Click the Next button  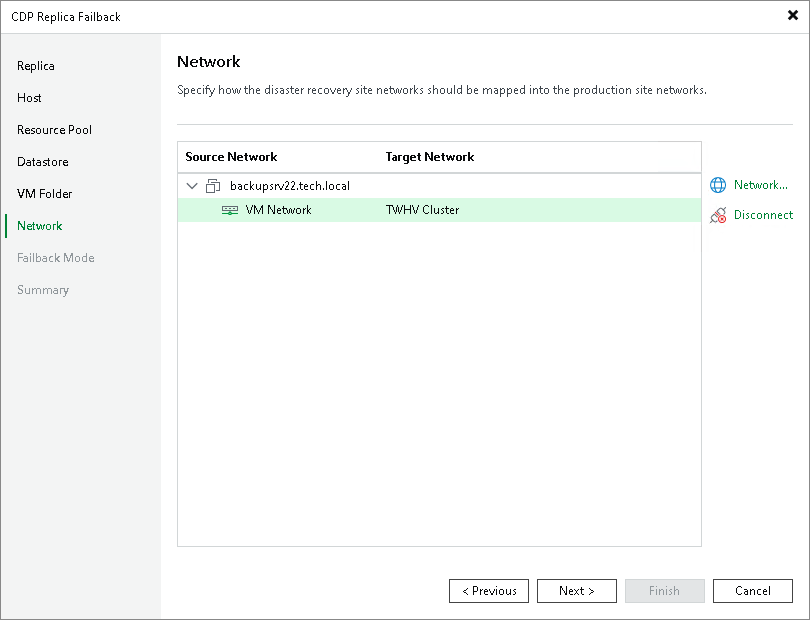pyautogui.click(x=576, y=590)
